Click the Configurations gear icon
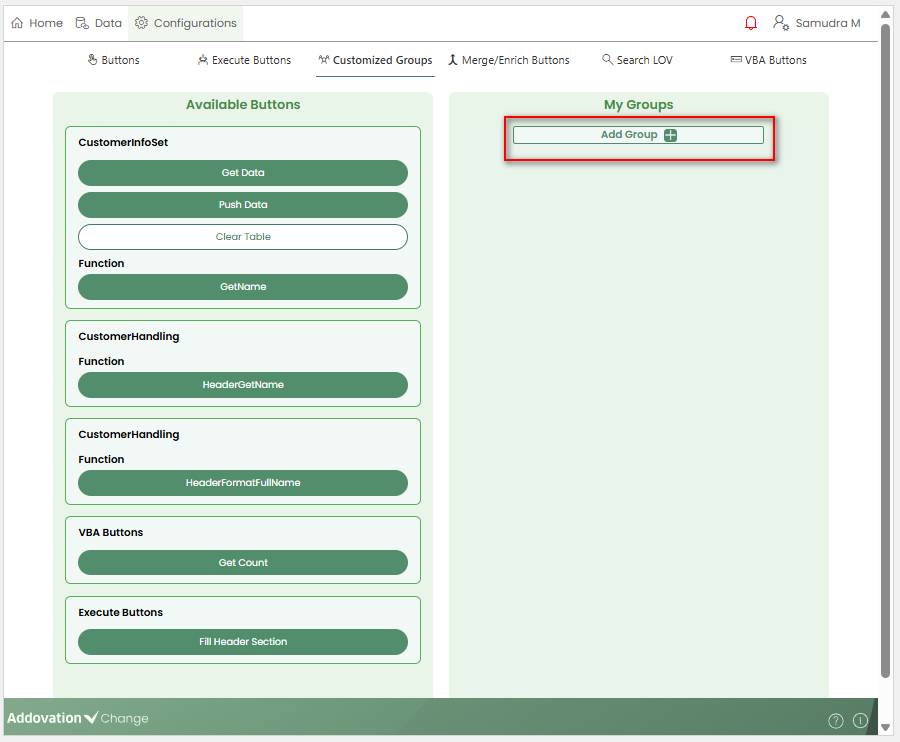900x742 pixels. (x=141, y=23)
